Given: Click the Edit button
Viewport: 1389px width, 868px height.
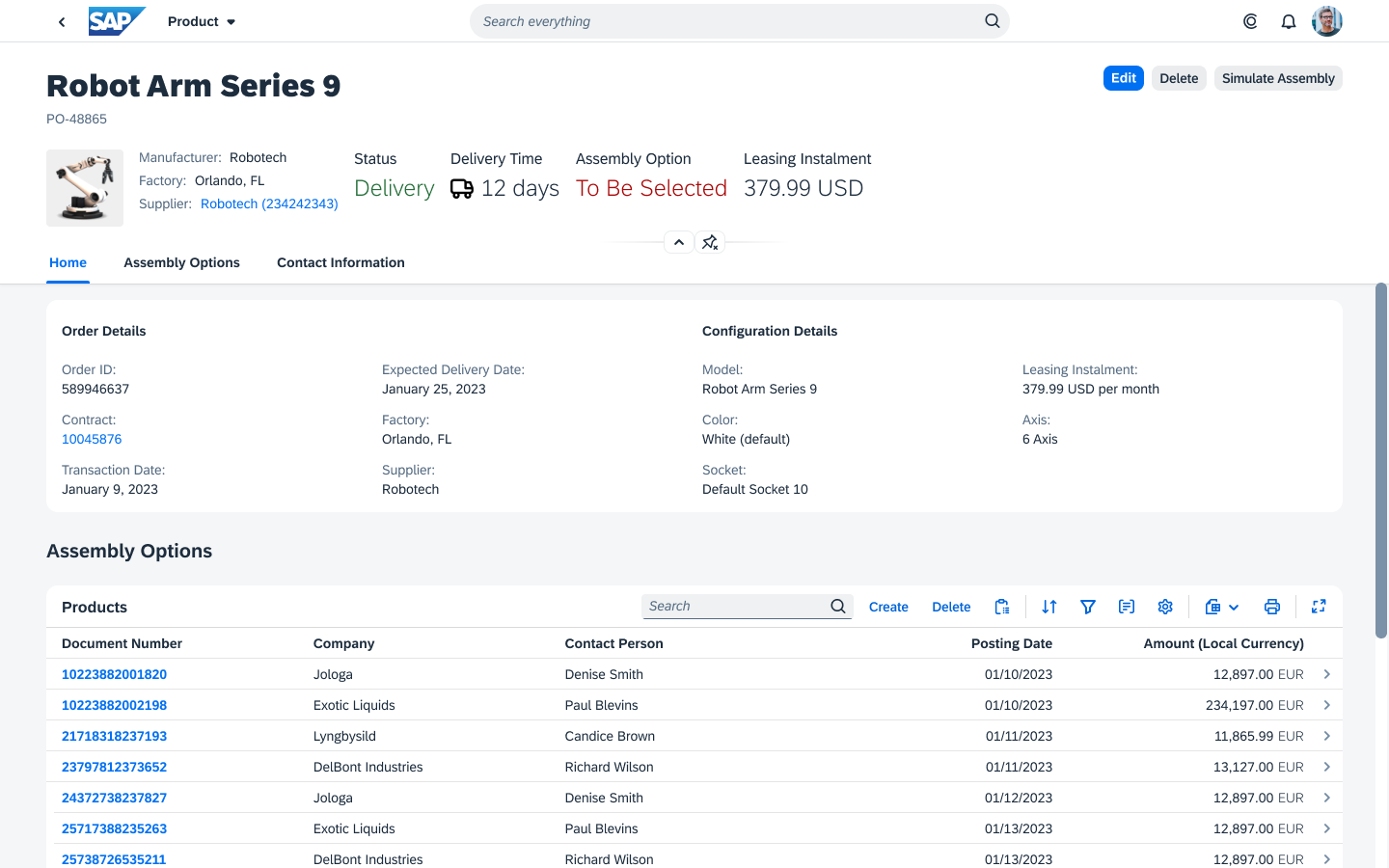Looking at the screenshot, I should [1124, 78].
